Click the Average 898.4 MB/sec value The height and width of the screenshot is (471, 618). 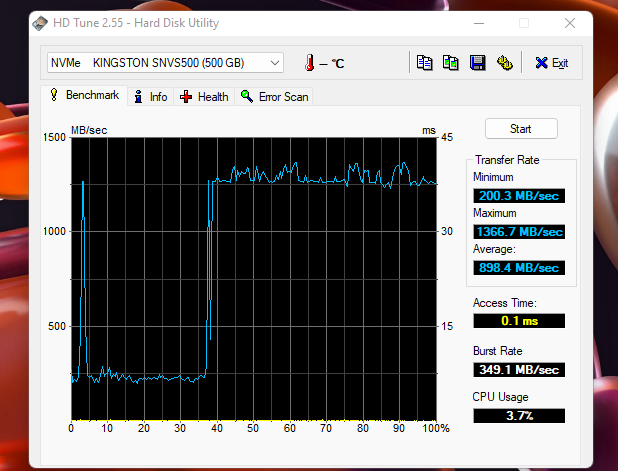(519, 268)
